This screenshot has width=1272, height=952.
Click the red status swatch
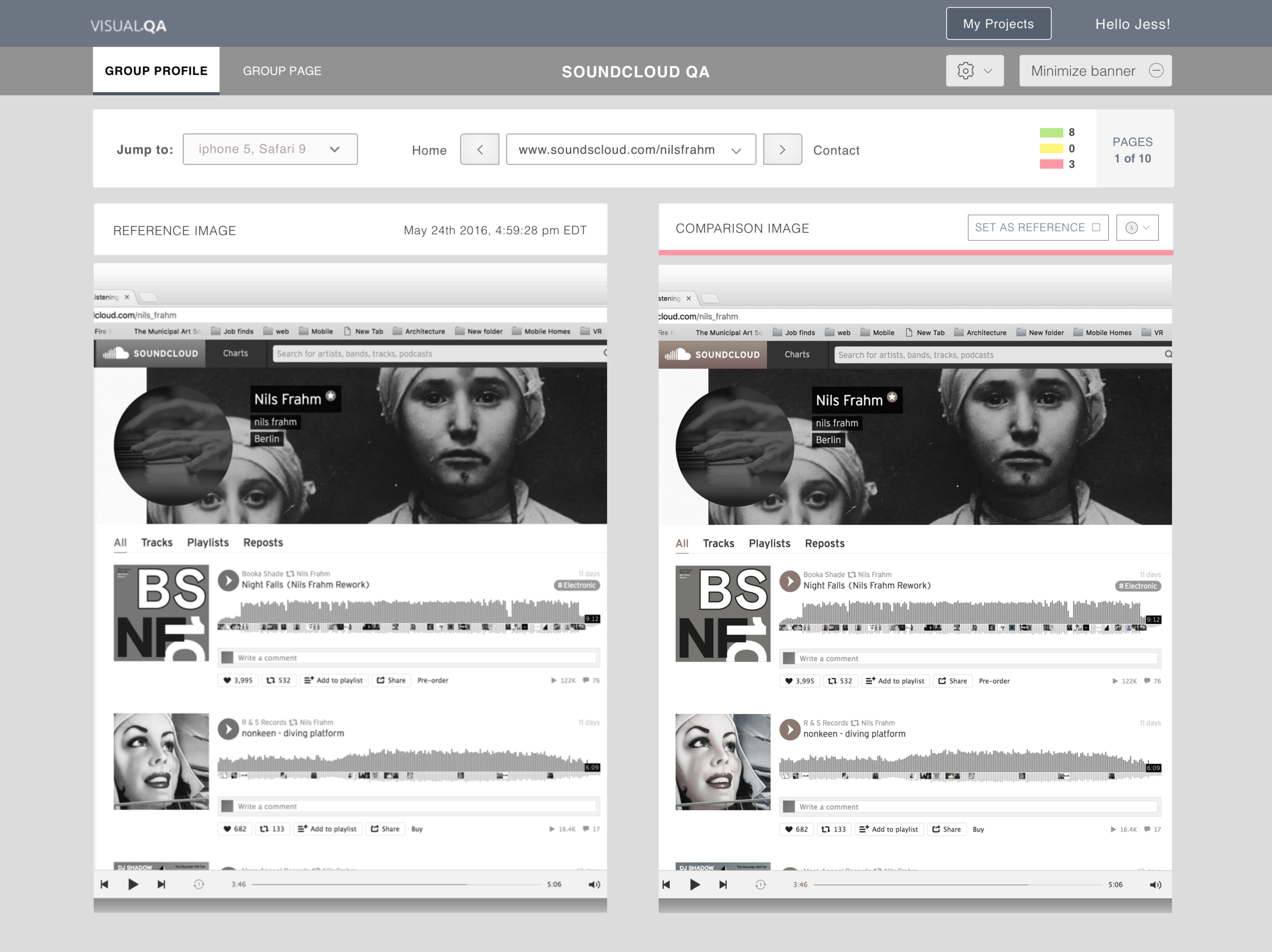click(1051, 164)
